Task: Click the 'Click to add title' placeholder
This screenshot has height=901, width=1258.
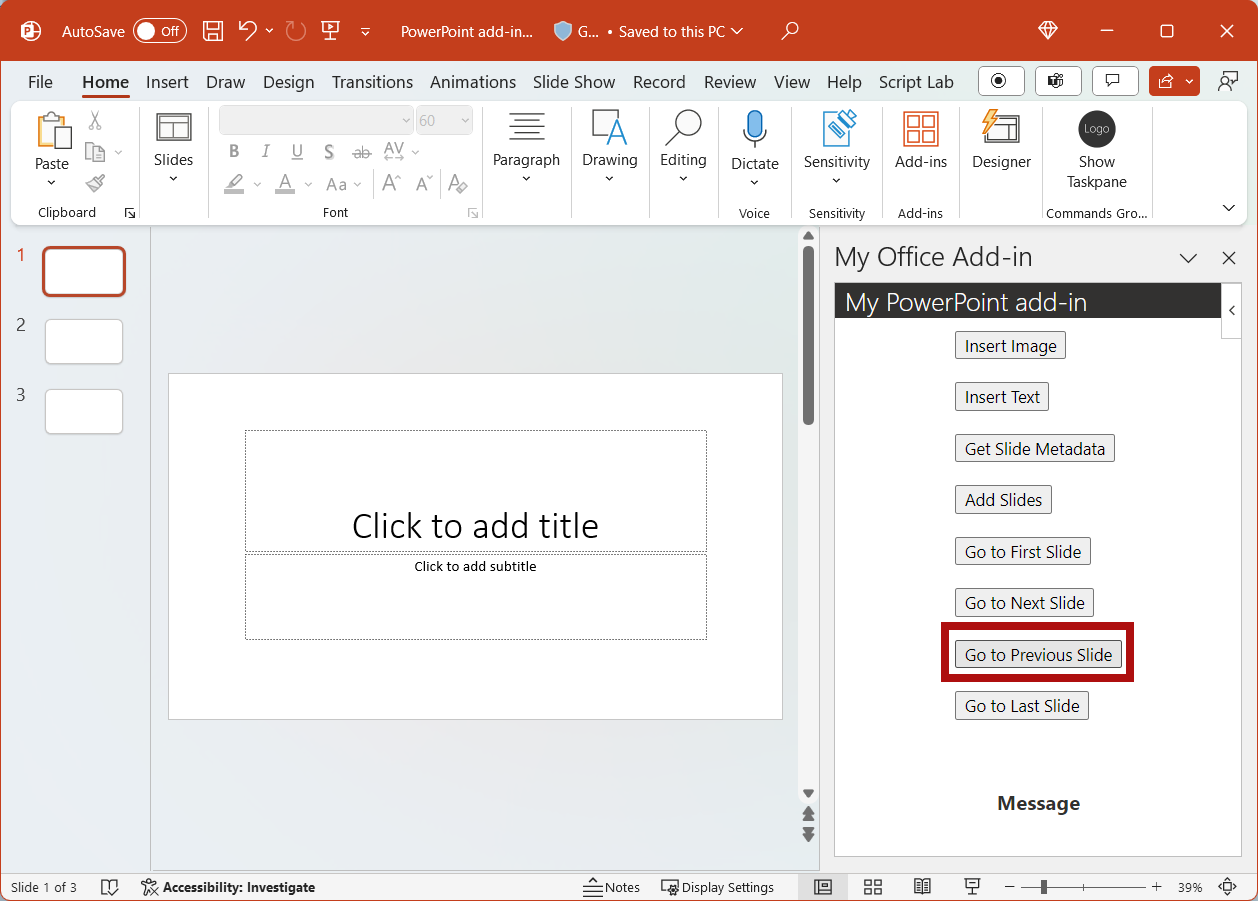Action: pos(476,491)
